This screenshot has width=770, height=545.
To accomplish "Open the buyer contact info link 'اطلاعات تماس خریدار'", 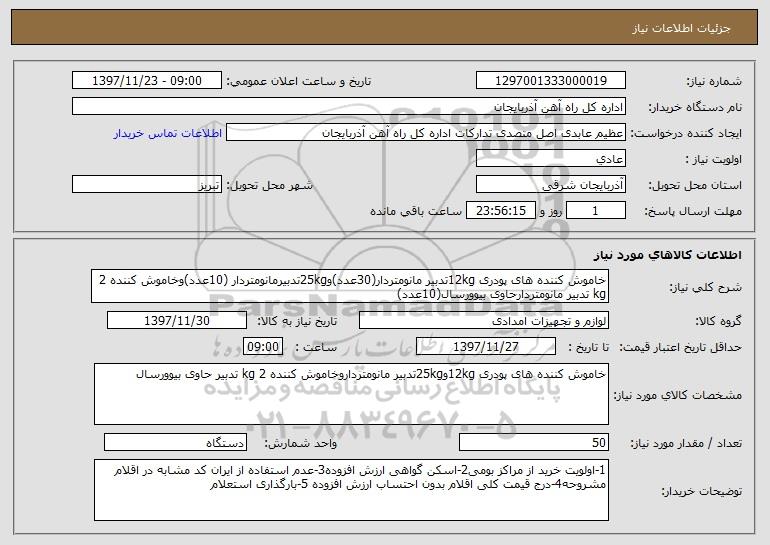I will tap(168, 134).
